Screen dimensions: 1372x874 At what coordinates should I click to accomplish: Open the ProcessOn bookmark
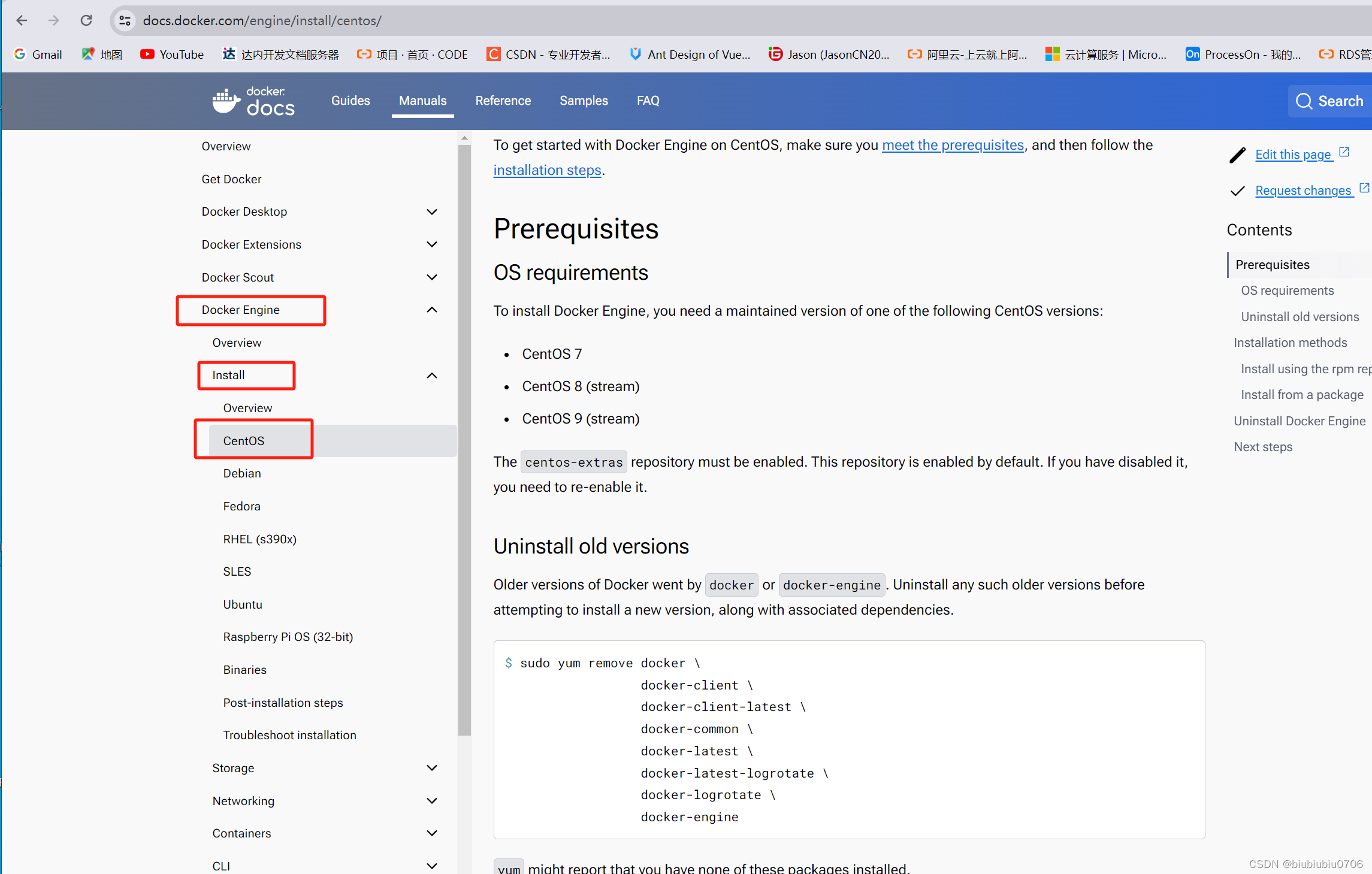pyautogui.click(x=1243, y=55)
